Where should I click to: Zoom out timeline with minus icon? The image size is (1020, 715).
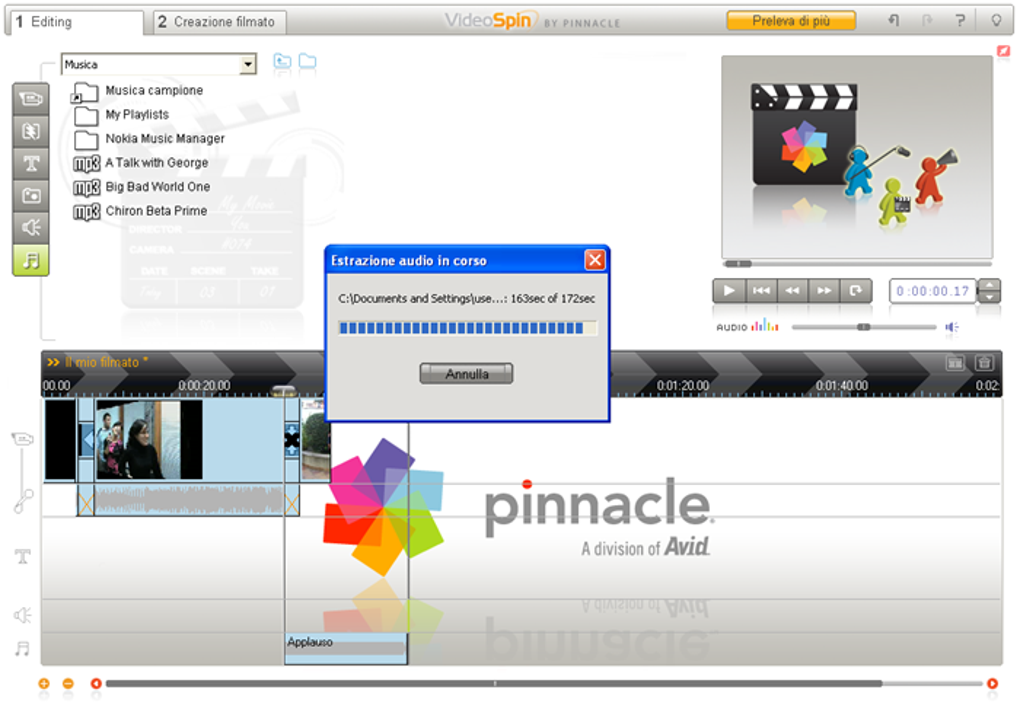point(68,684)
